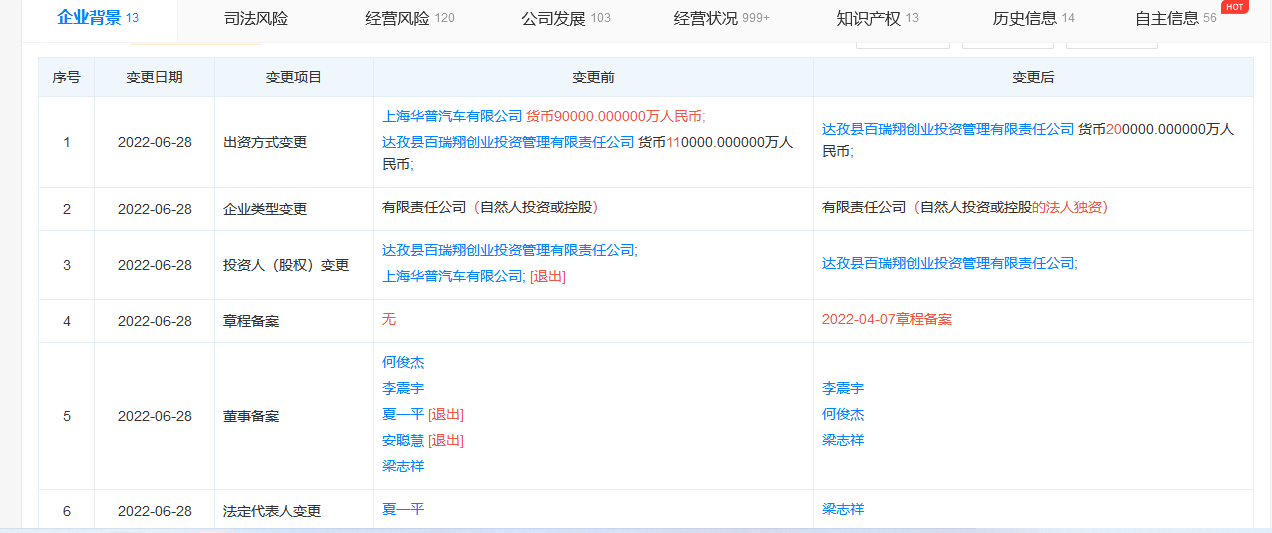
Task: Open 李震宇 in the 董事备案 变更前 list
Action: [x=403, y=388]
